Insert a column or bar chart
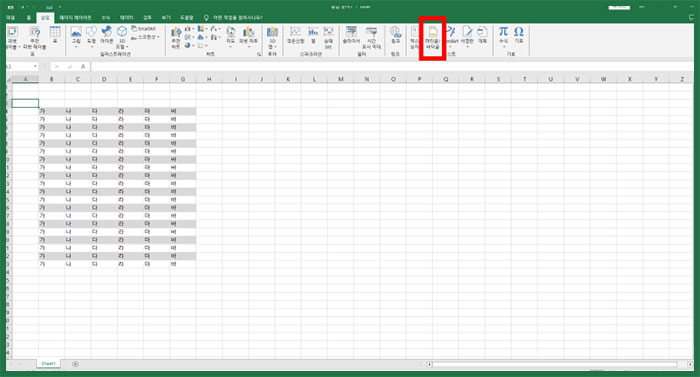 tap(189, 29)
